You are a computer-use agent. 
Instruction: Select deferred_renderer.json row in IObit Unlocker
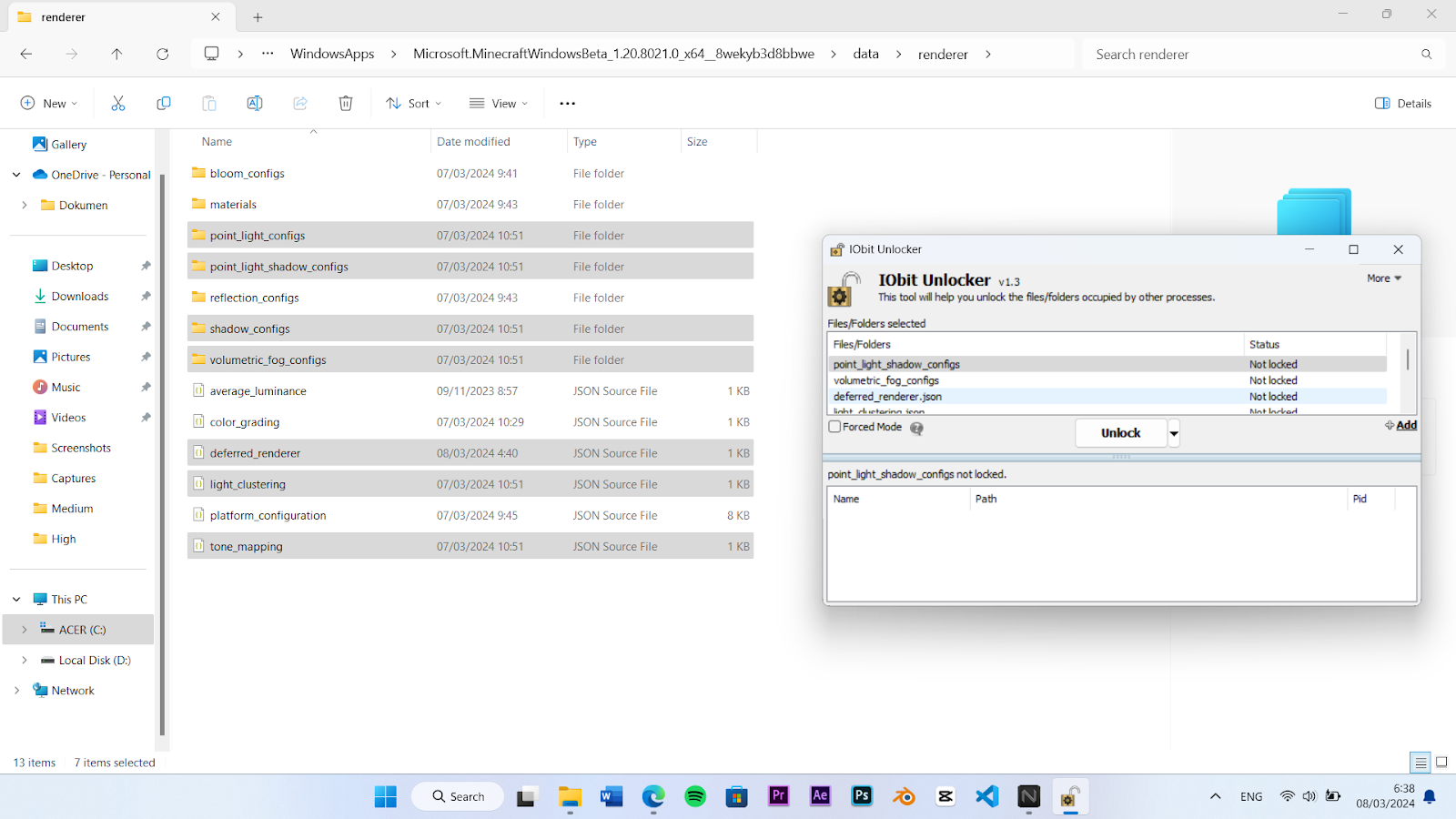[1107, 397]
